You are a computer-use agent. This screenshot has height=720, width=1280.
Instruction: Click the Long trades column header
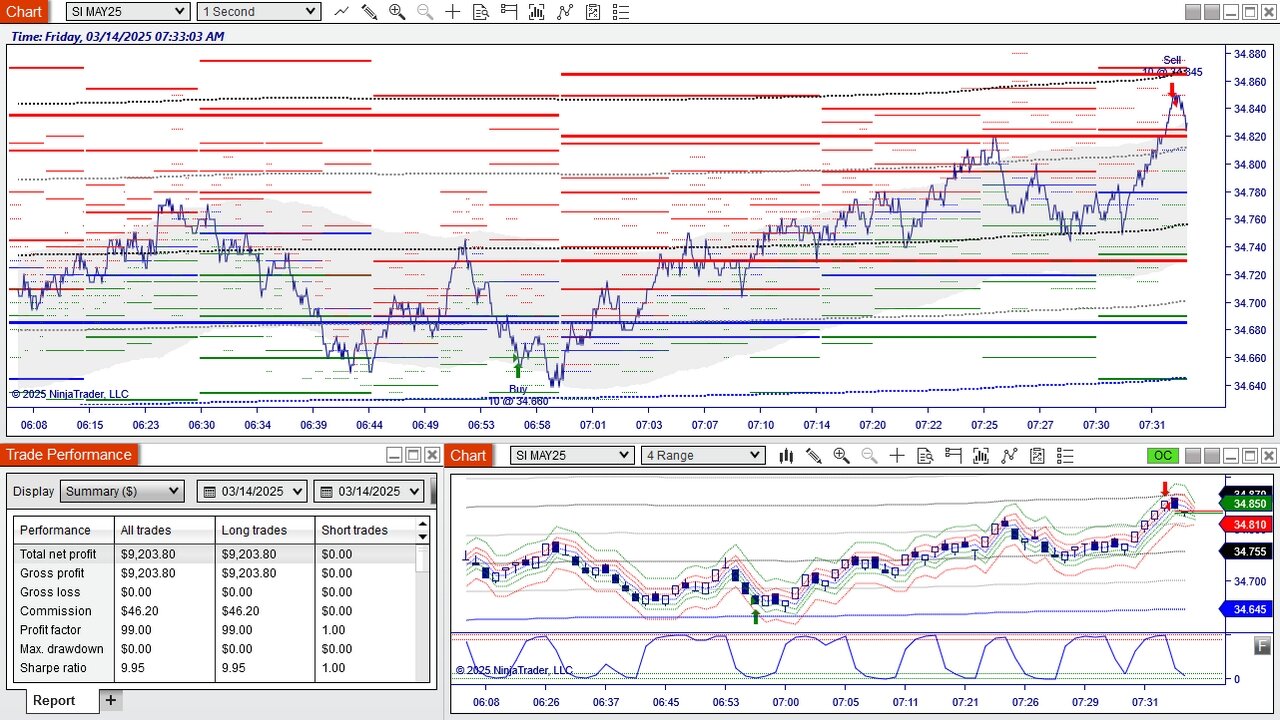coord(265,530)
